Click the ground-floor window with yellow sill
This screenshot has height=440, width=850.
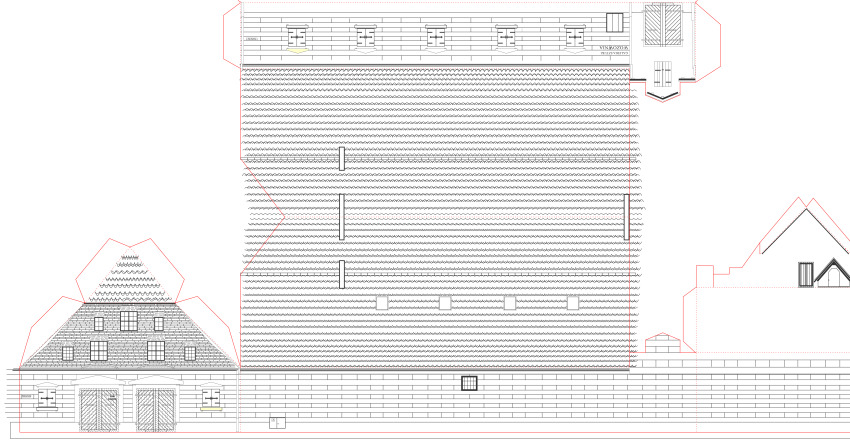click(x=211, y=399)
